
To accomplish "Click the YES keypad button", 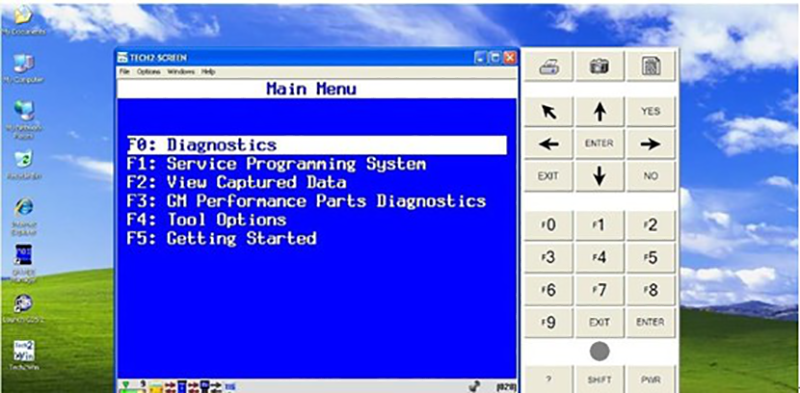I will tap(651, 111).
